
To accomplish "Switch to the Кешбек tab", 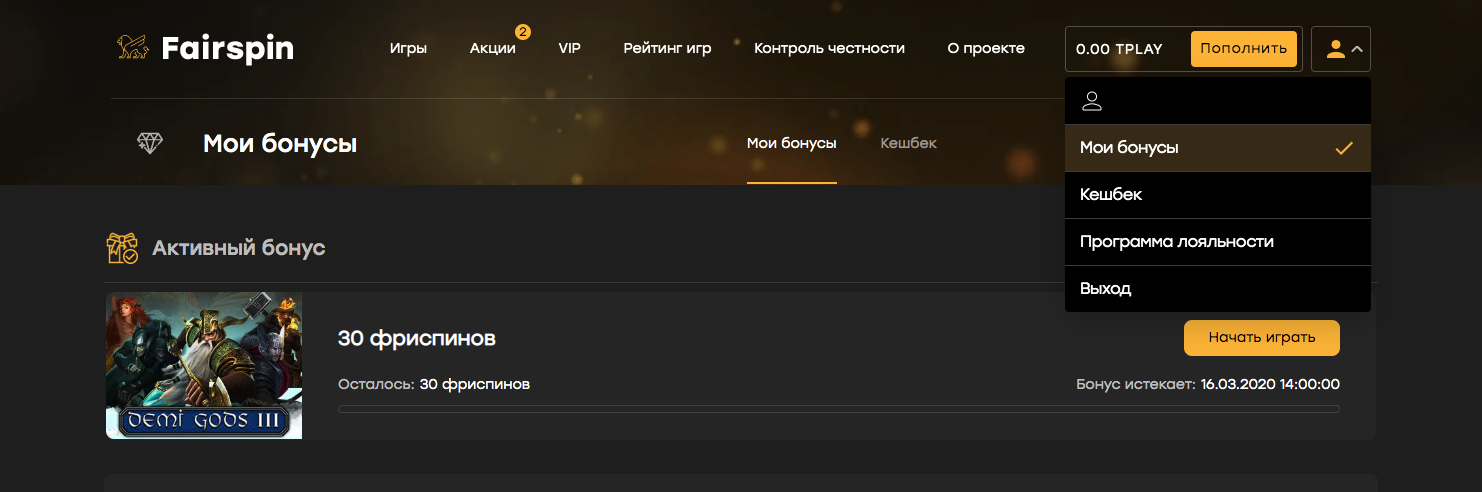I will click(x=908, y=144).
